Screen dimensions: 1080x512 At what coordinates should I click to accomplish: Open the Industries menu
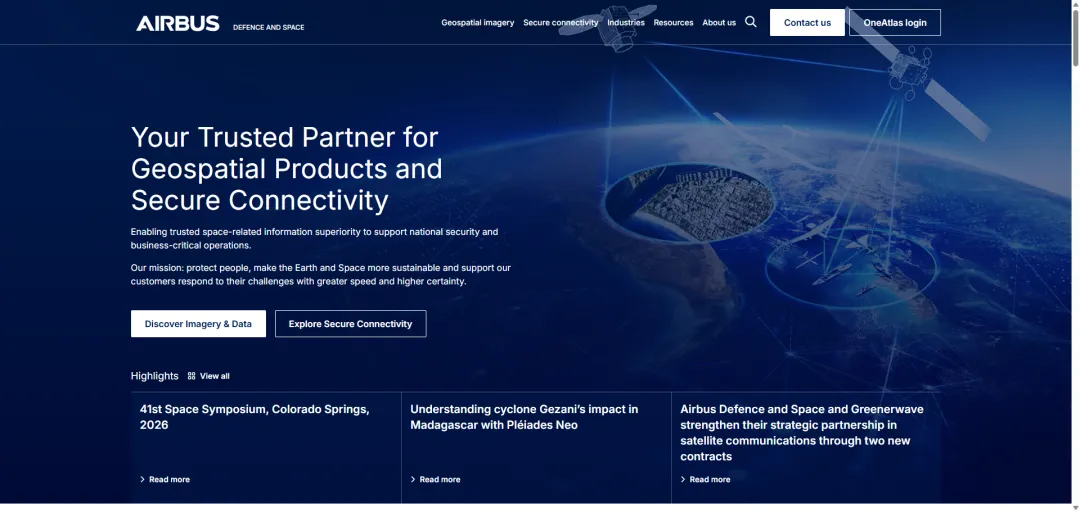[625, 23]
